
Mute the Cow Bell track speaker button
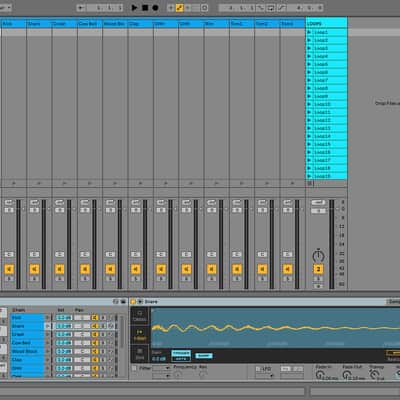coord(85,269)
